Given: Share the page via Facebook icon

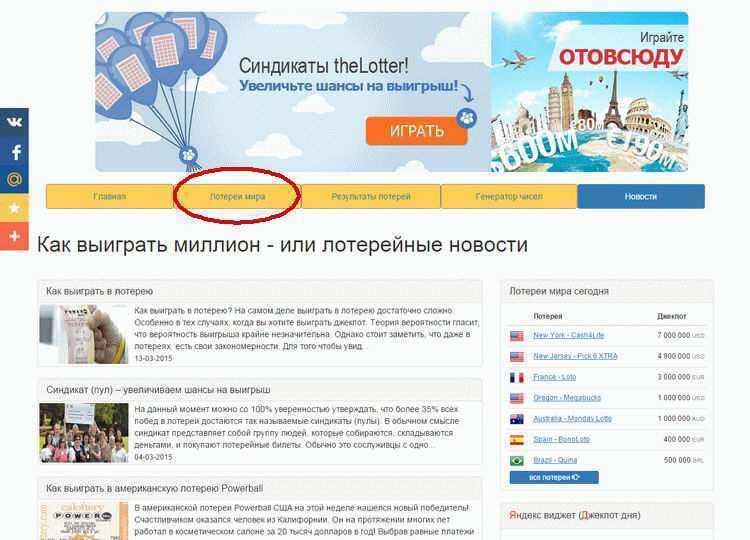Looking at the screenshot, I should (14, 152).
